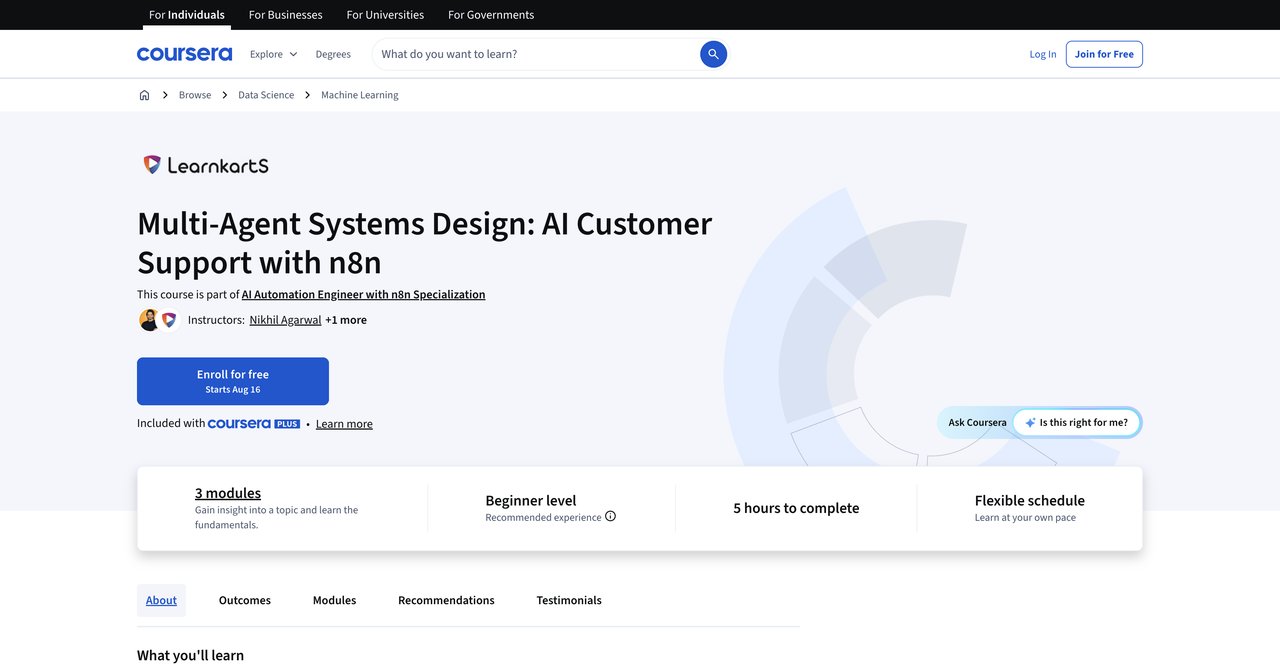1280x670 pixels.
Task: Expand the Explore dropdown menu
Action: click(273, 54)
